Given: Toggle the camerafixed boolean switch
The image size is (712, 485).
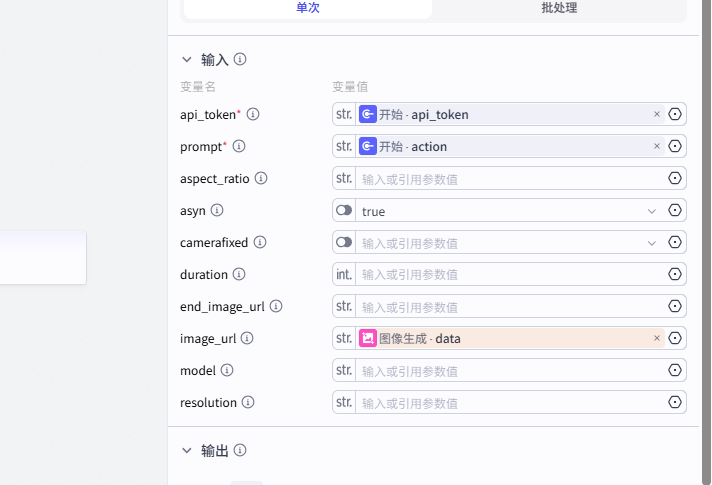Looking at the screenshot, I should pos(344,243).
